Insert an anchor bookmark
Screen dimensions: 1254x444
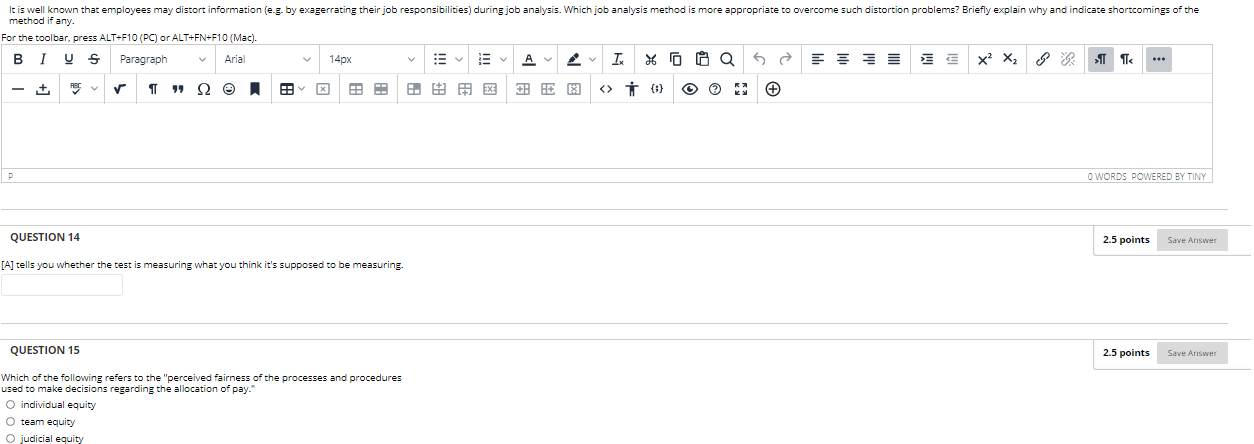pyautogui.click(x=254, y=89)
